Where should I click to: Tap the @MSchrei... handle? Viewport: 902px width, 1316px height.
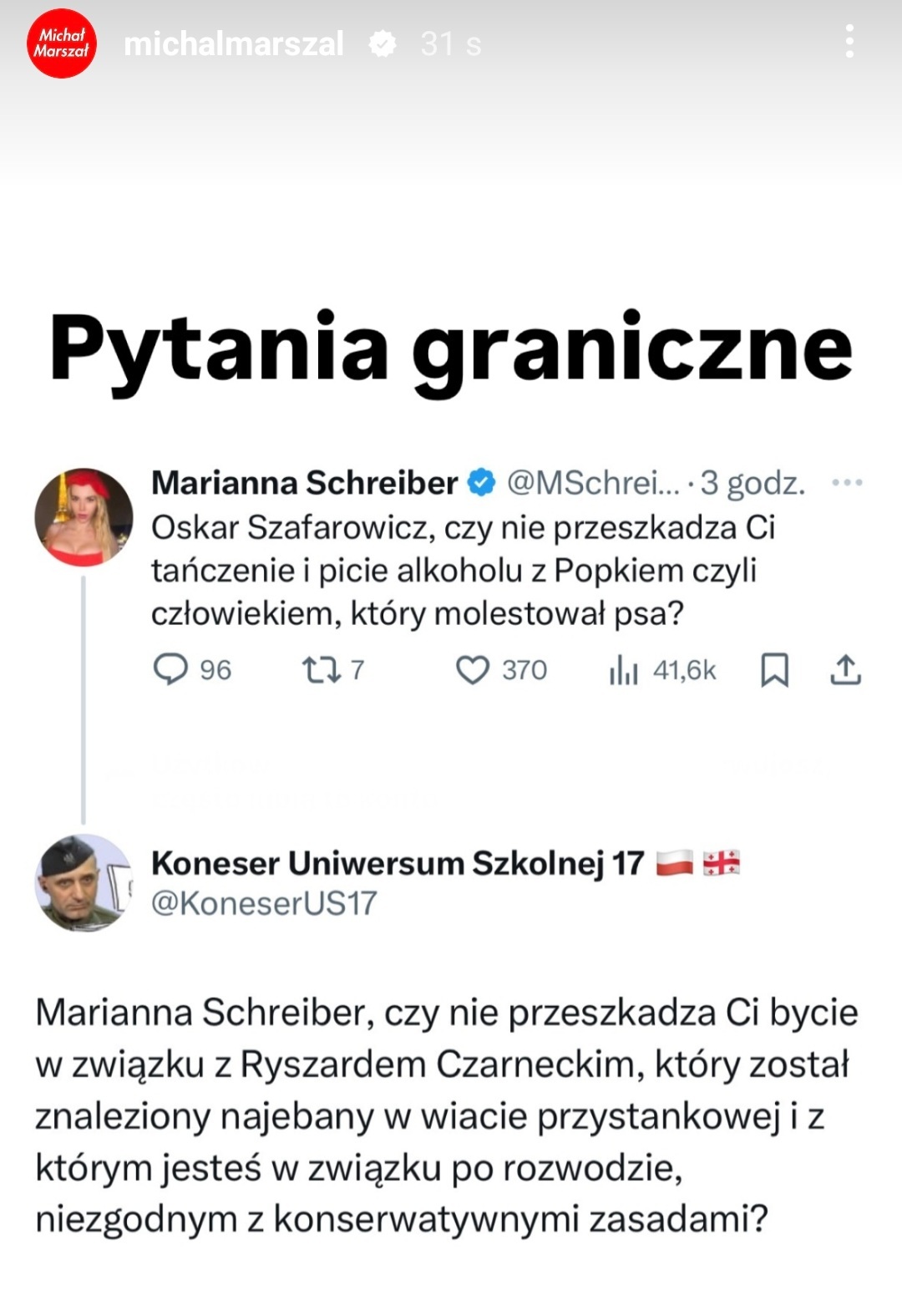(x=593, y=483)
